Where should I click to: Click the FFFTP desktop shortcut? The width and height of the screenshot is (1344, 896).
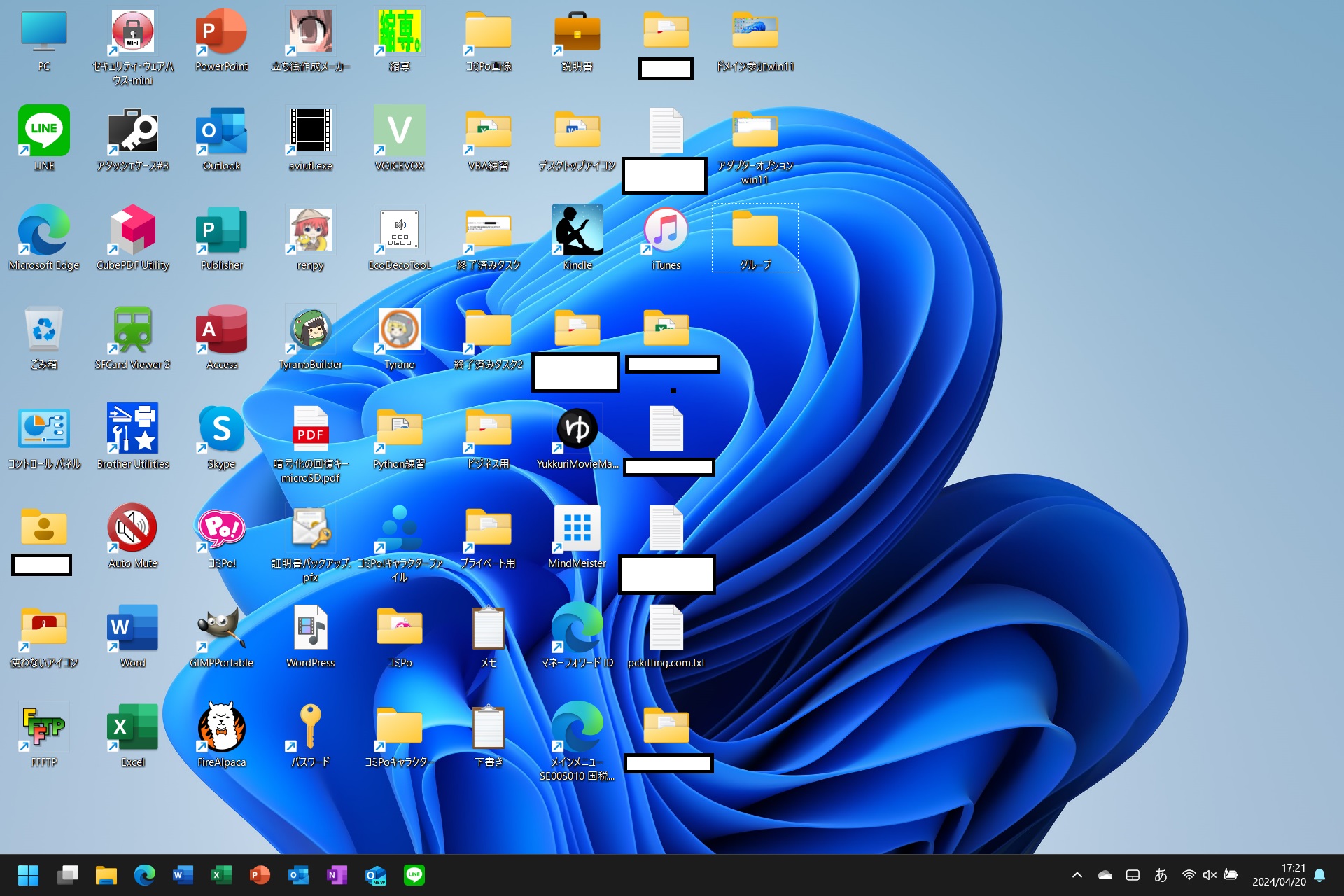click(x=44, y=727)
